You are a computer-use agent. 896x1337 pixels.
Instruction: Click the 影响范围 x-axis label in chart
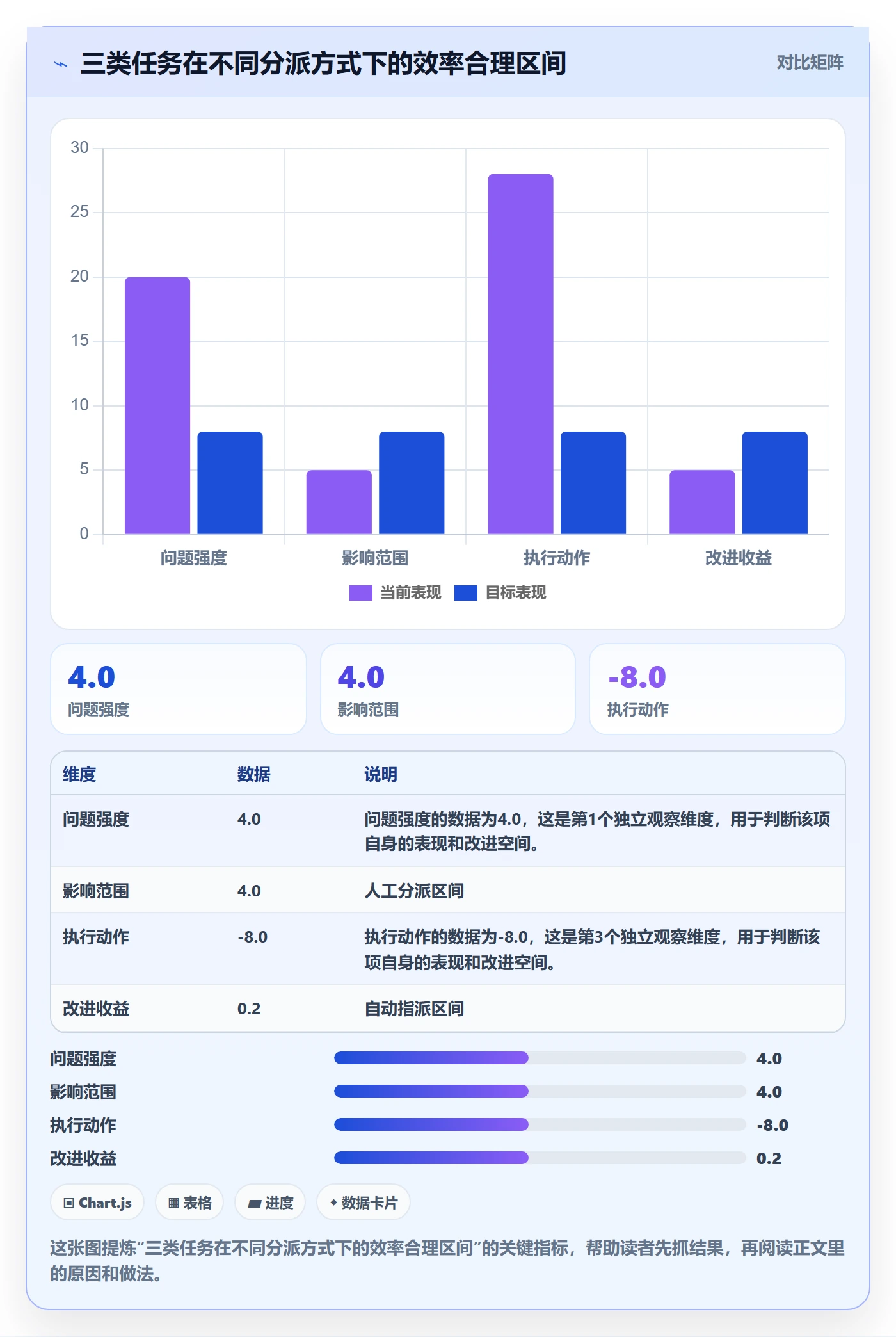coord(375,558)
